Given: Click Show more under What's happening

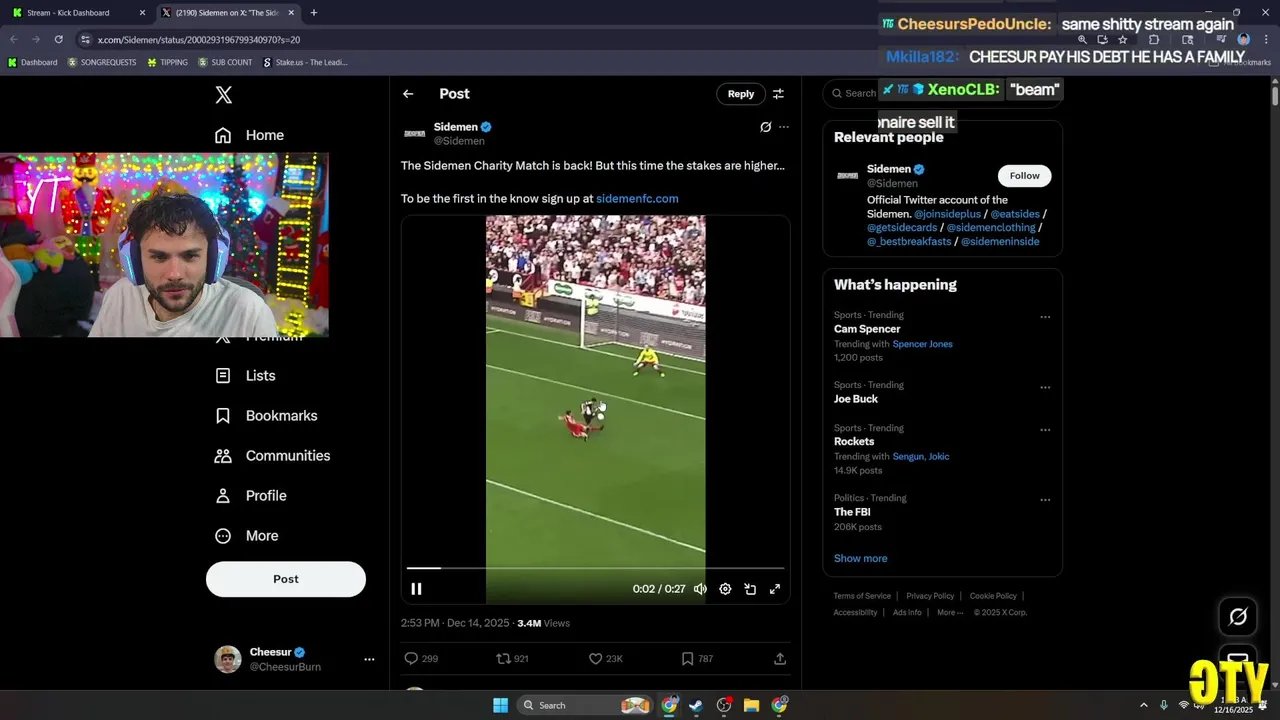Looking at the screenshot, I should tap(860, 558).
